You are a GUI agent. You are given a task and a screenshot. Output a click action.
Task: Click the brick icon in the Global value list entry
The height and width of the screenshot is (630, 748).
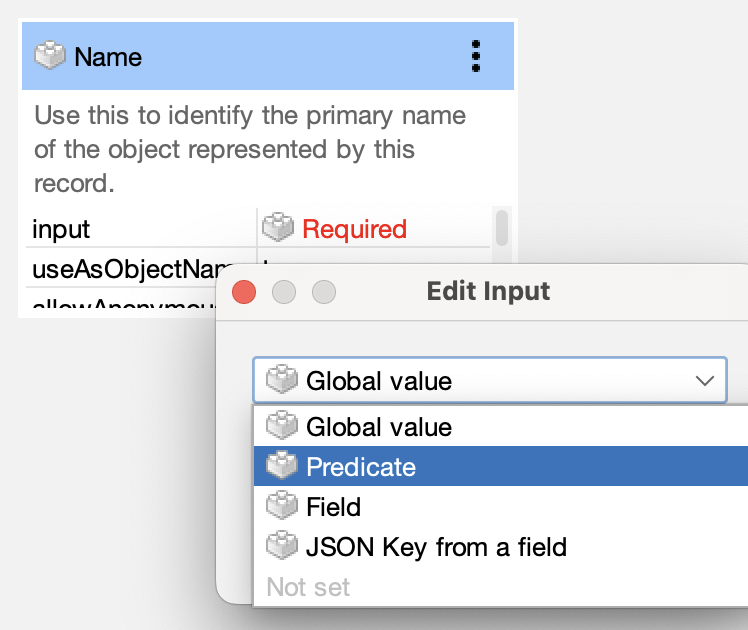[x=282, y=425]
